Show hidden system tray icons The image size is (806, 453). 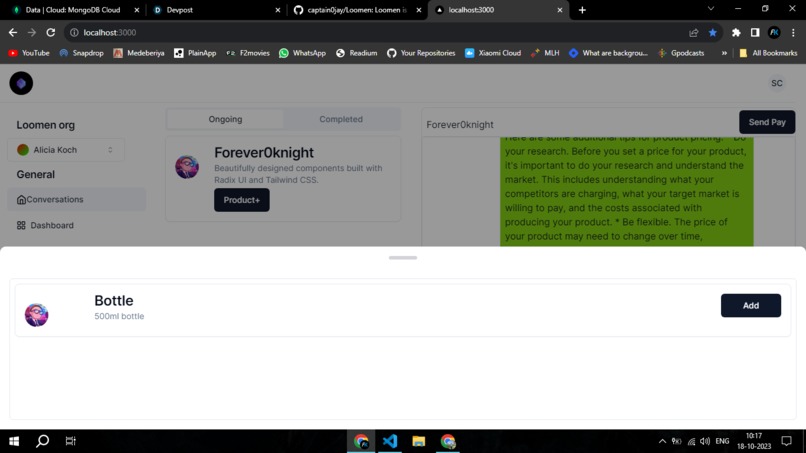pyautogui.click(x=662, y=441)
